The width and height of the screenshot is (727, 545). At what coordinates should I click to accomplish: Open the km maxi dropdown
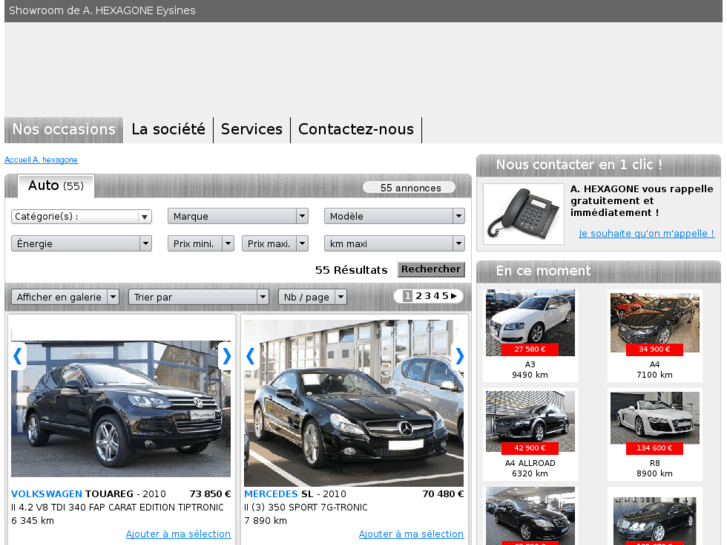[395, 244]
